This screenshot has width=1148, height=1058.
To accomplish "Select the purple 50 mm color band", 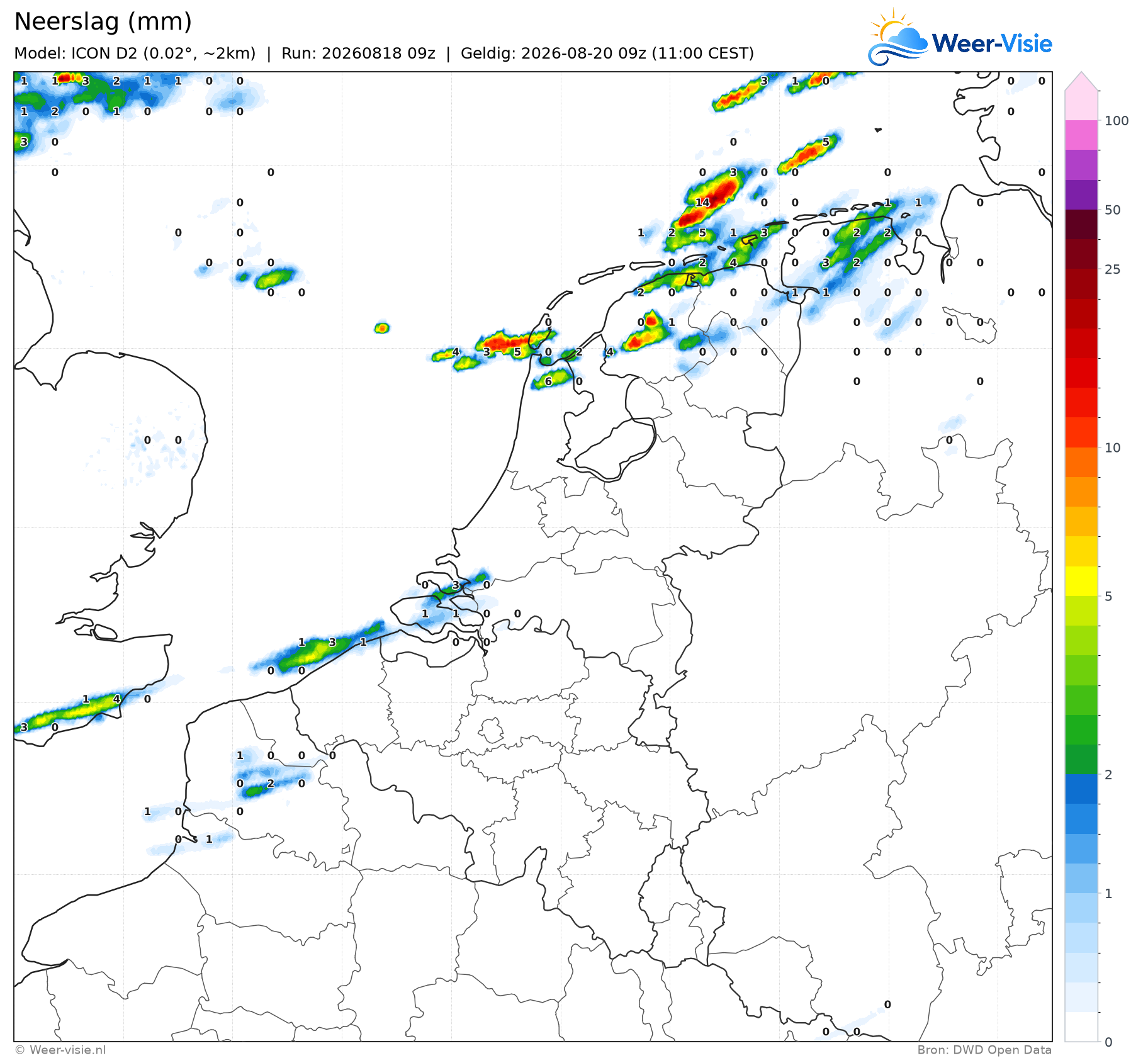I will click(1081, 194).
